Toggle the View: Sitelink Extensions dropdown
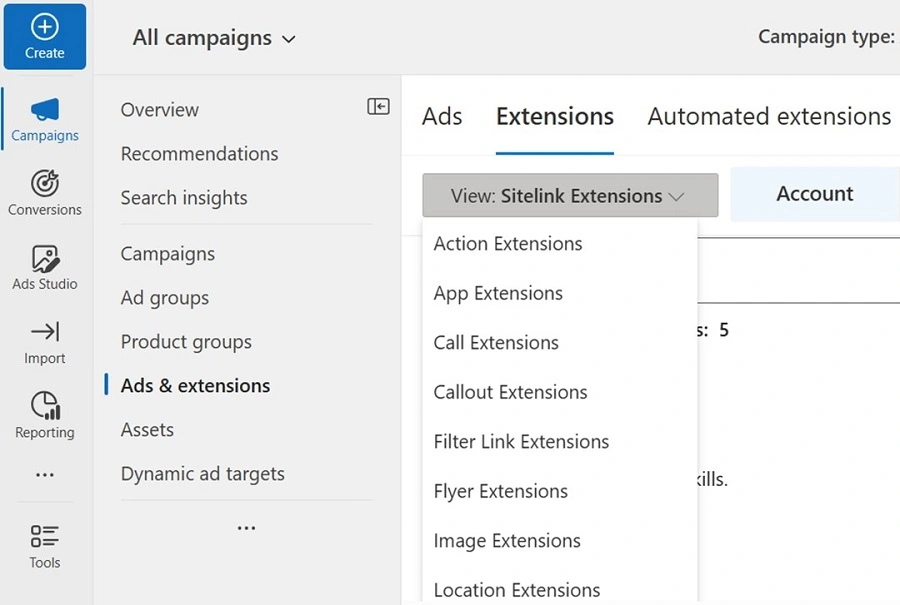This screenshot has height=605, width=900. 569,196
